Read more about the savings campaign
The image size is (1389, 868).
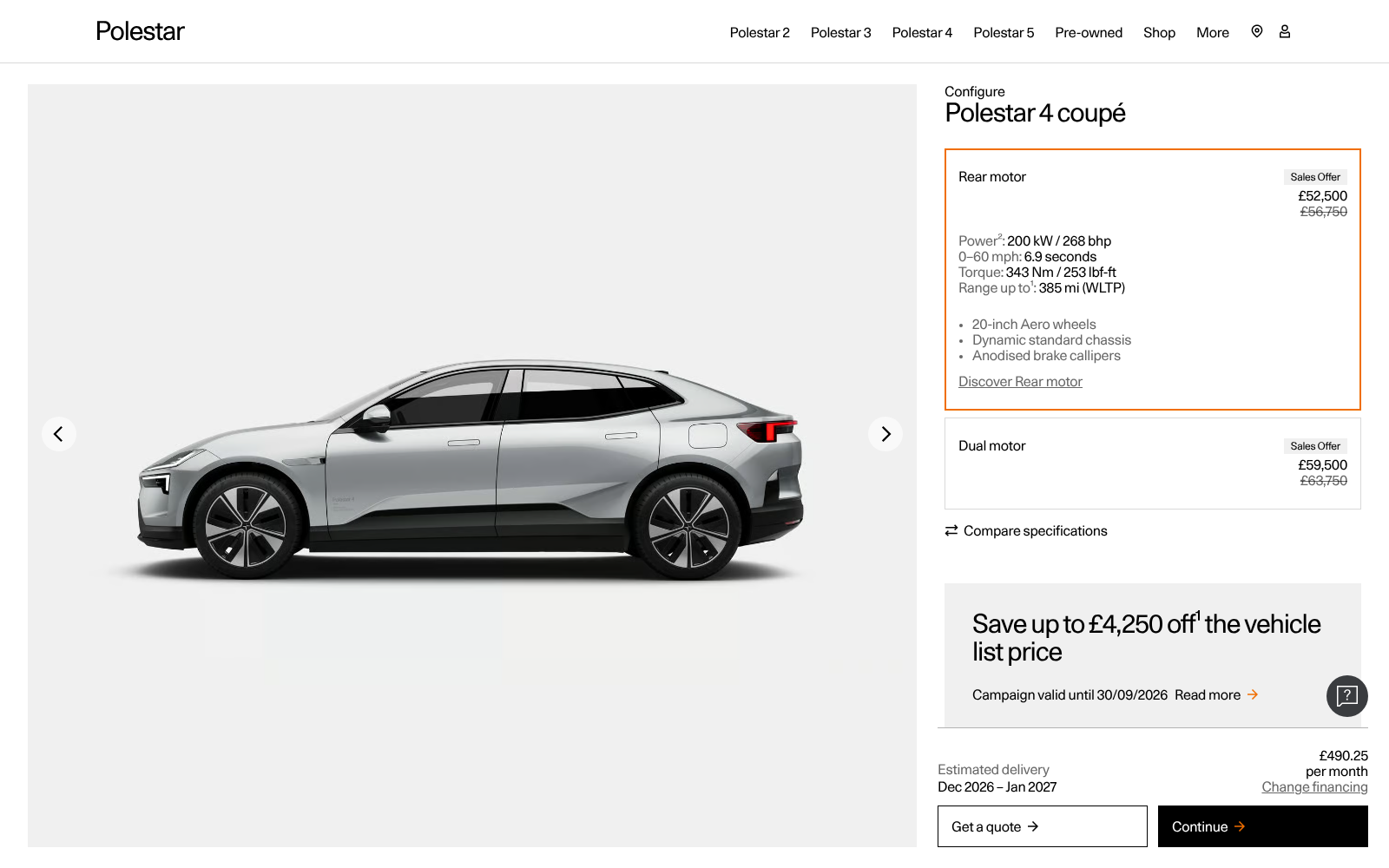pyautogui.click(x=1216, y=694)
